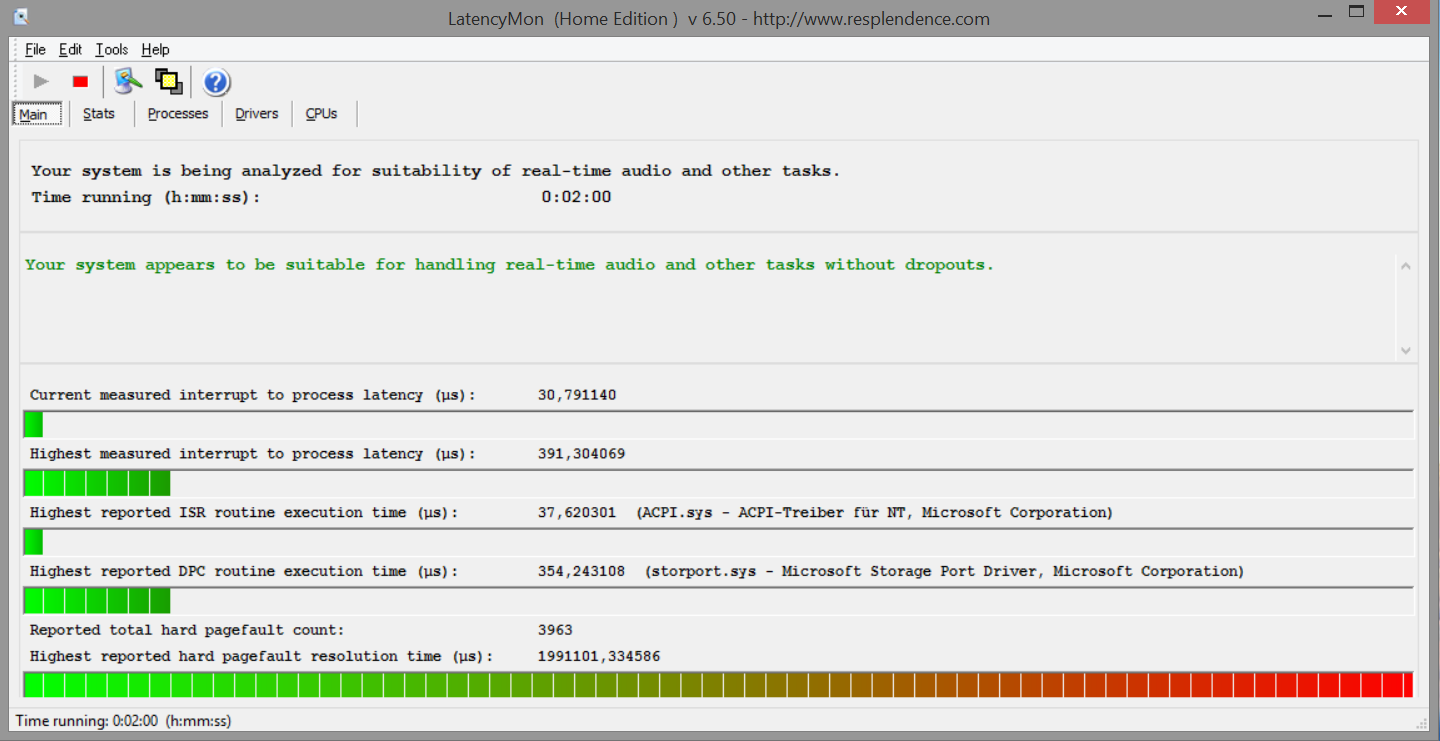The image size is (1440, 741).
Task: Expand the Tools menu
Action: point(112,49)
